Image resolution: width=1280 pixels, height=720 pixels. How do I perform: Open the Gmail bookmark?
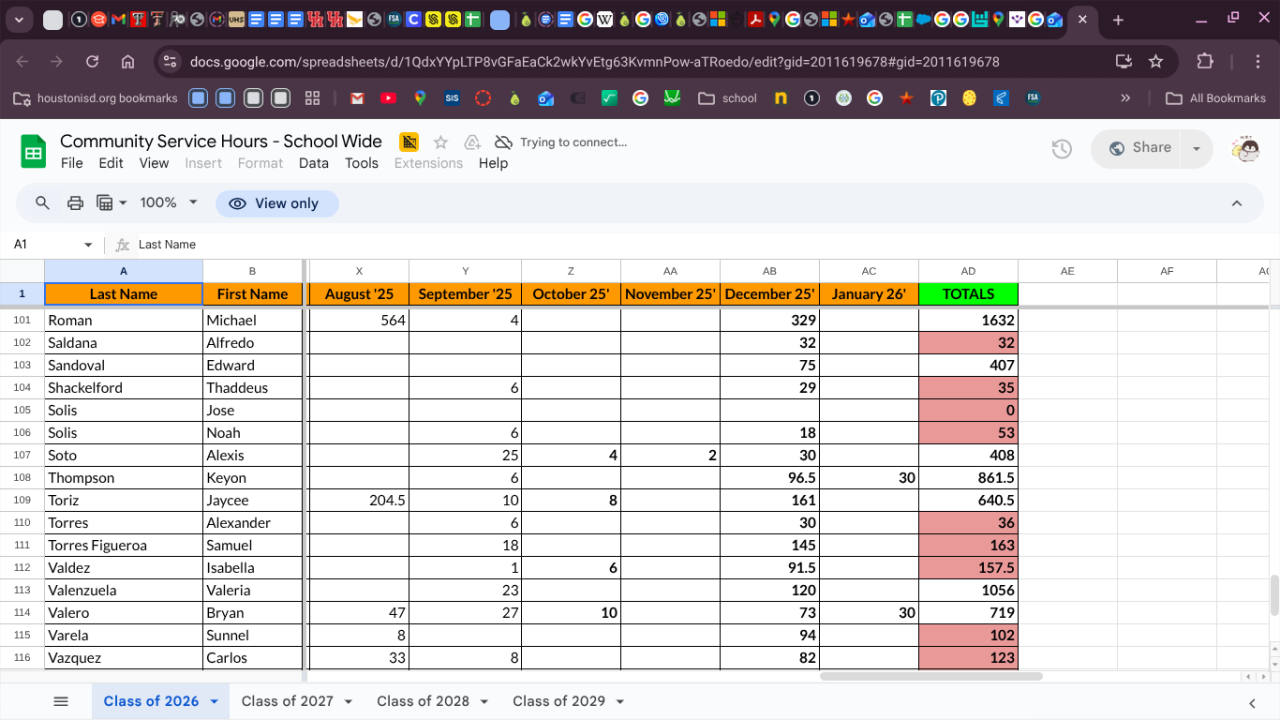click(357, 98)
